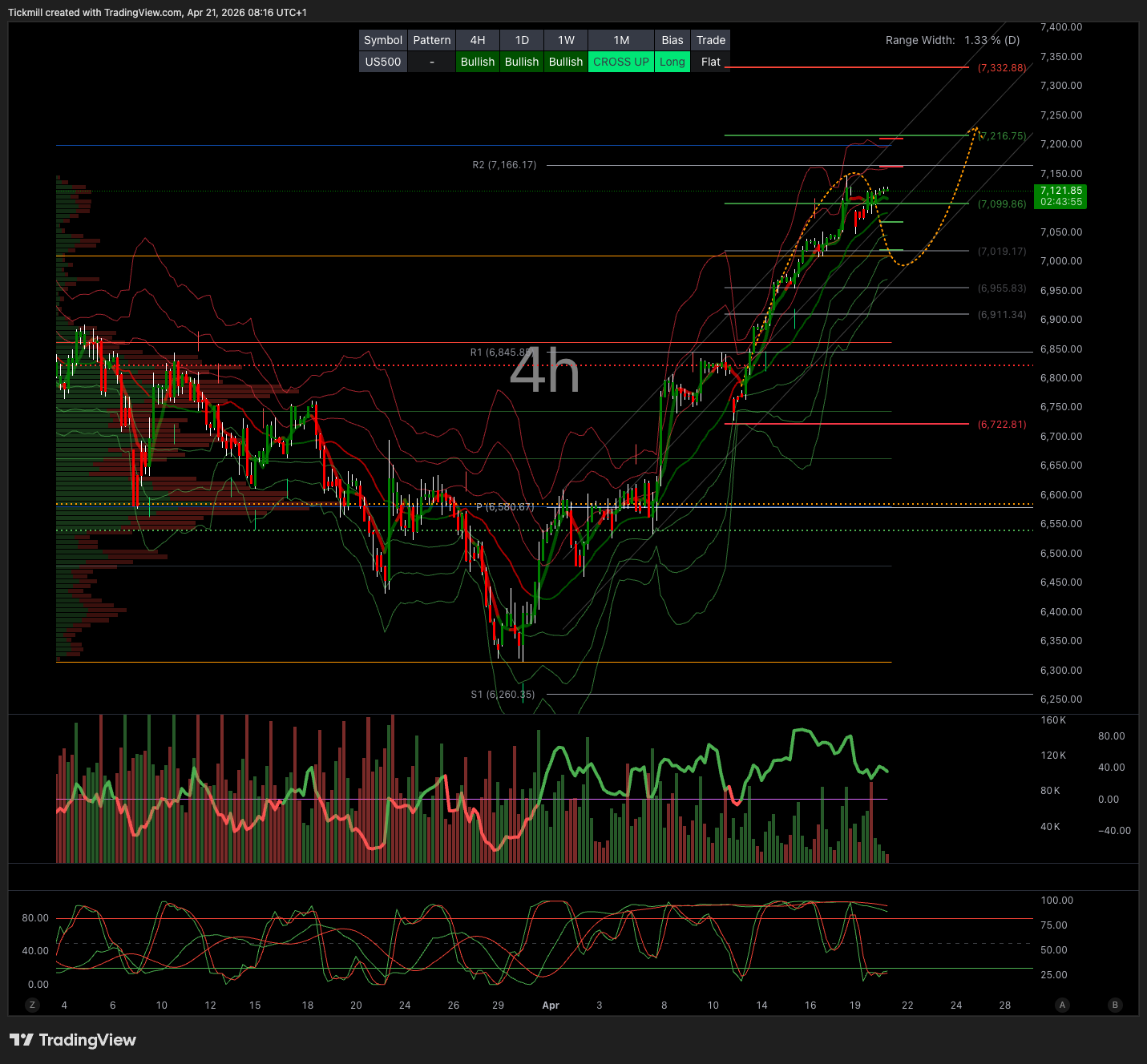Click the B icon at bottom right
Viewport: 1147px width, 1064px height.
[x=1115, y=1005]
